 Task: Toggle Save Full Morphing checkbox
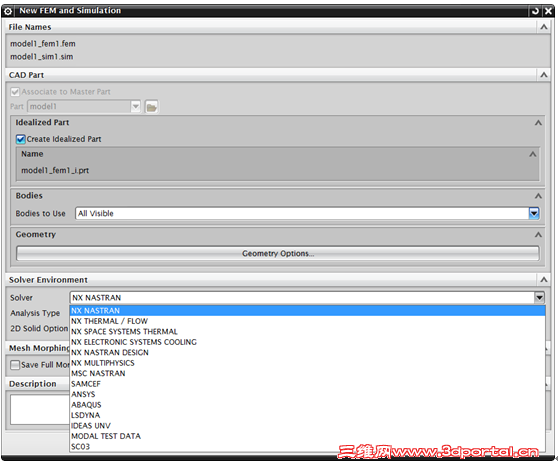[x=15, y=365]
